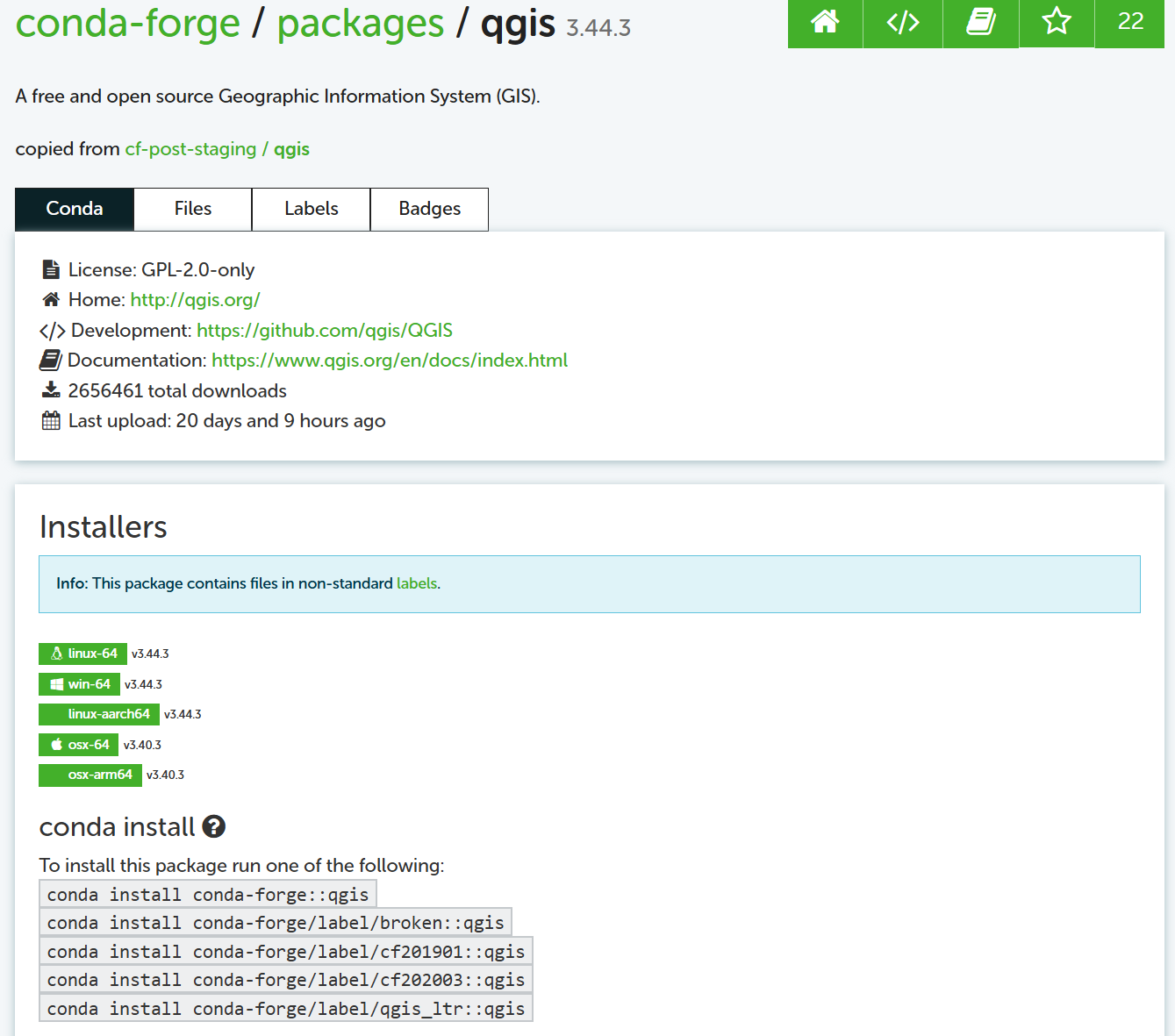1175x1036 pixels.
Task: Visit the http://qgis.org/ home link
Action: pyautogui.click(x=195, y=300)
